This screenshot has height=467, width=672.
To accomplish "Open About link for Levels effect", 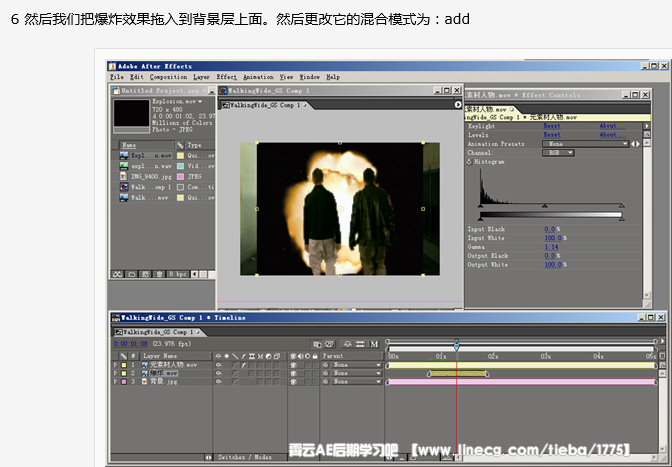I will 612,135.
